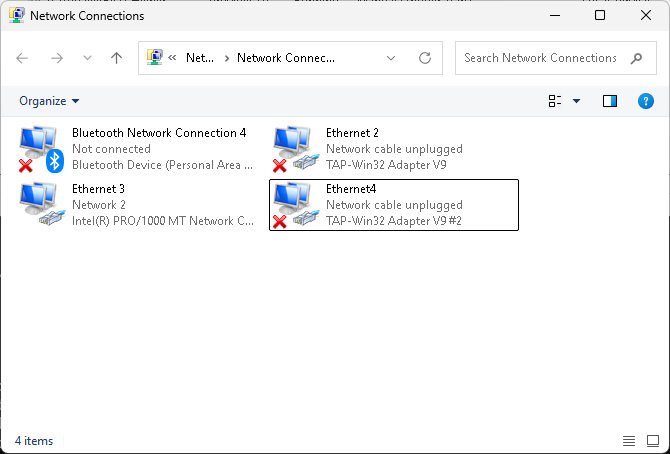Select the Bluetooth Network Connection 4 adapter icon
This screenshot has width=670, height=454.
click(x=40, y=148)
